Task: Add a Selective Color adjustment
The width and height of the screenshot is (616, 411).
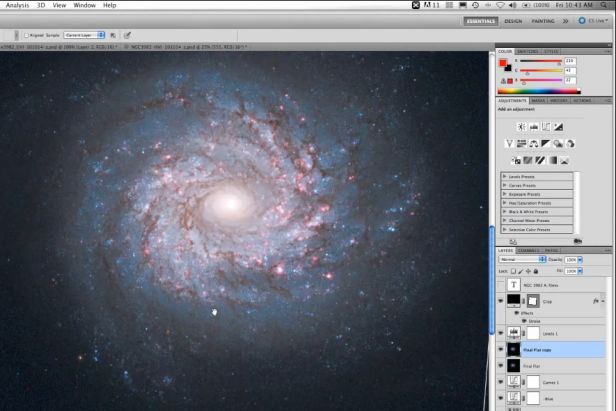Action: [565, 160]
